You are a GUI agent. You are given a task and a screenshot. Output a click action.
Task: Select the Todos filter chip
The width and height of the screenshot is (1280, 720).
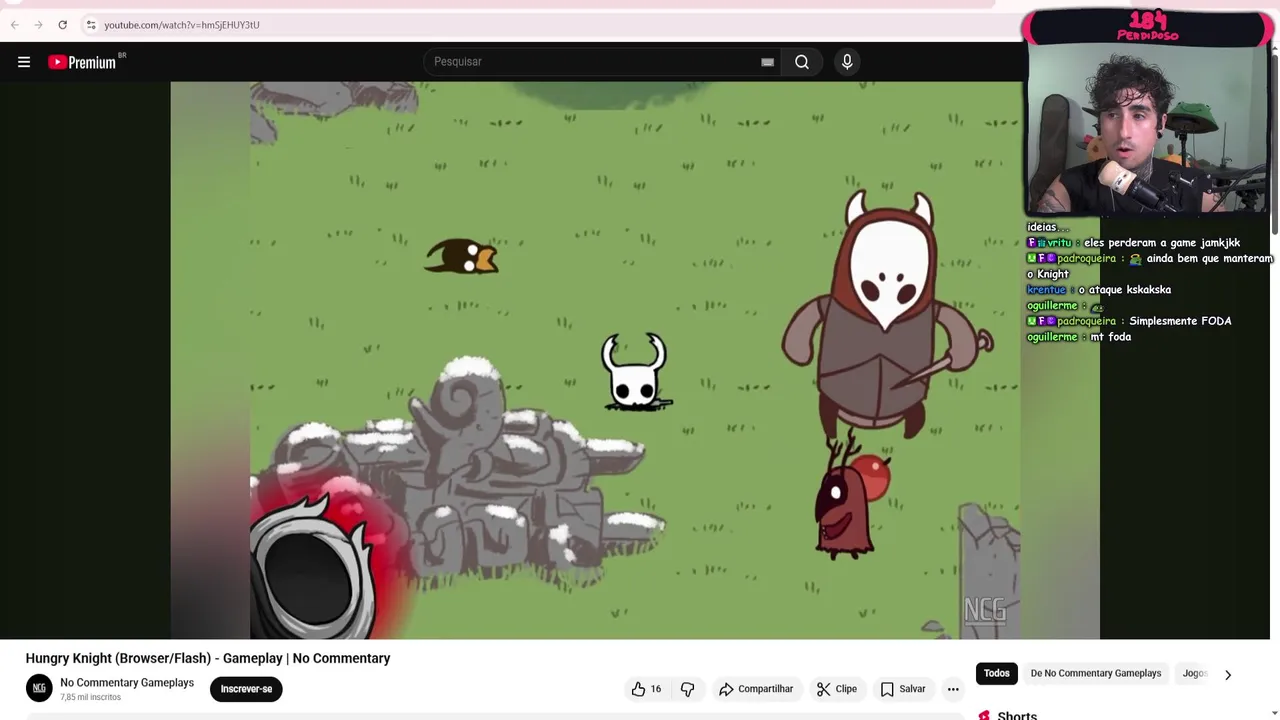pyautogui.click(x=996, y=673)
